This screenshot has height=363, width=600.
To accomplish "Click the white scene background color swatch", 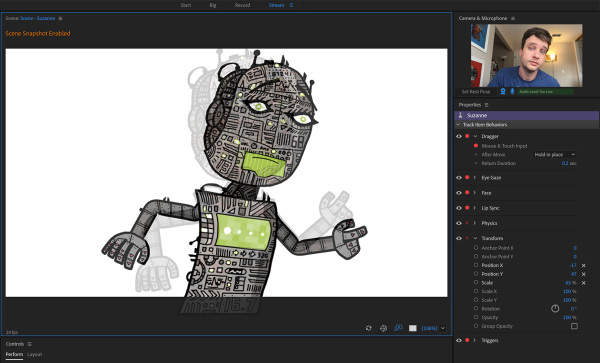I will pyautogui.click(x=412, y=328).
